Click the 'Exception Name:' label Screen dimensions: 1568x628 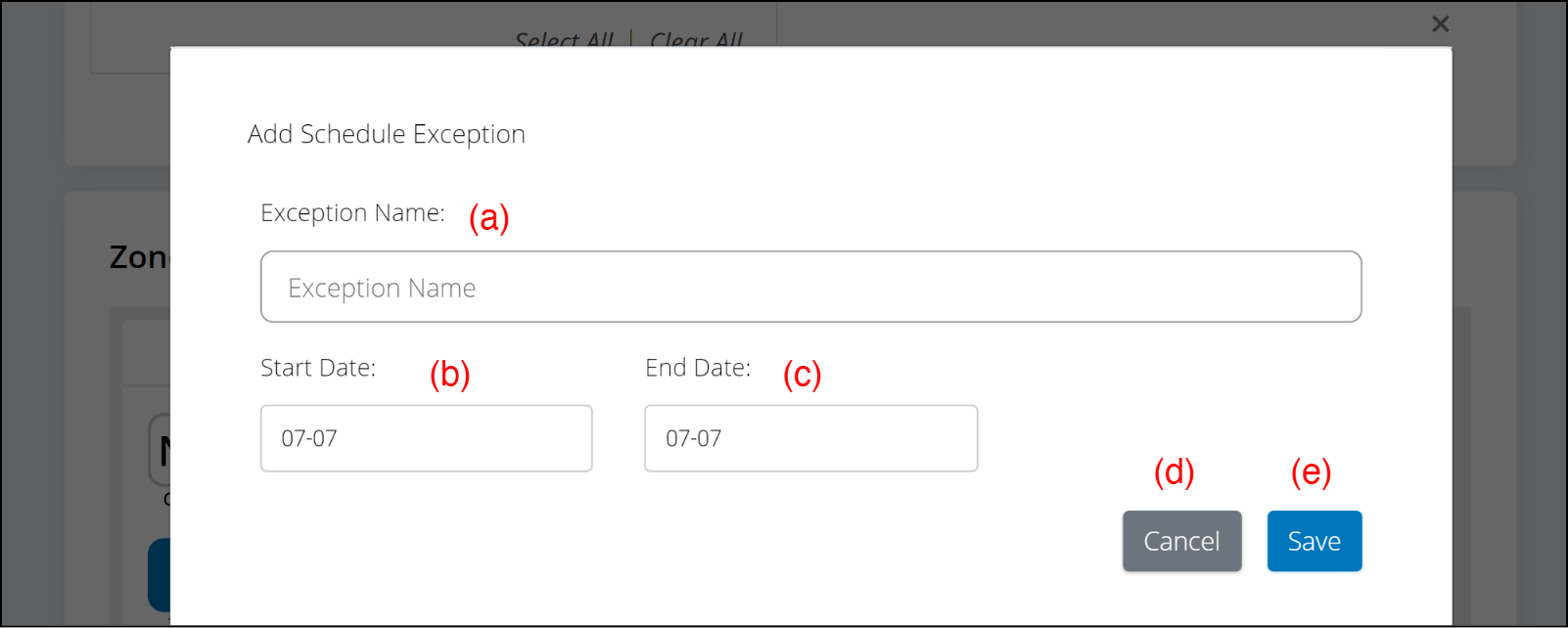coord(352,213)
